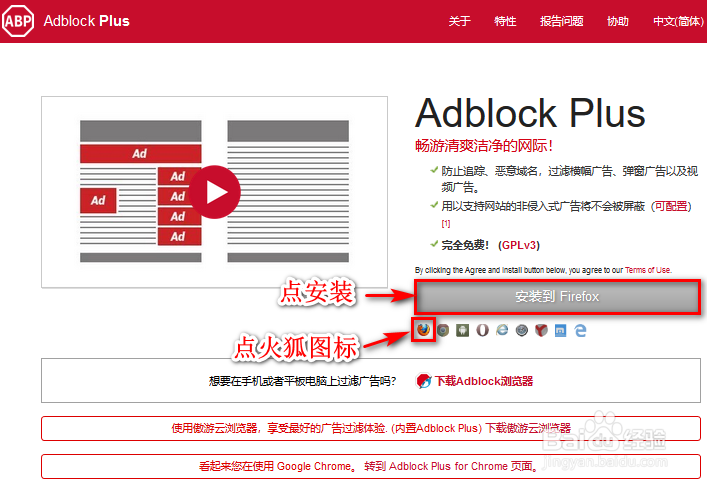The height and width of the screenshot is (486, 707).
Task: Open the 中文(简体) language selector
Action: pos(678,21)
